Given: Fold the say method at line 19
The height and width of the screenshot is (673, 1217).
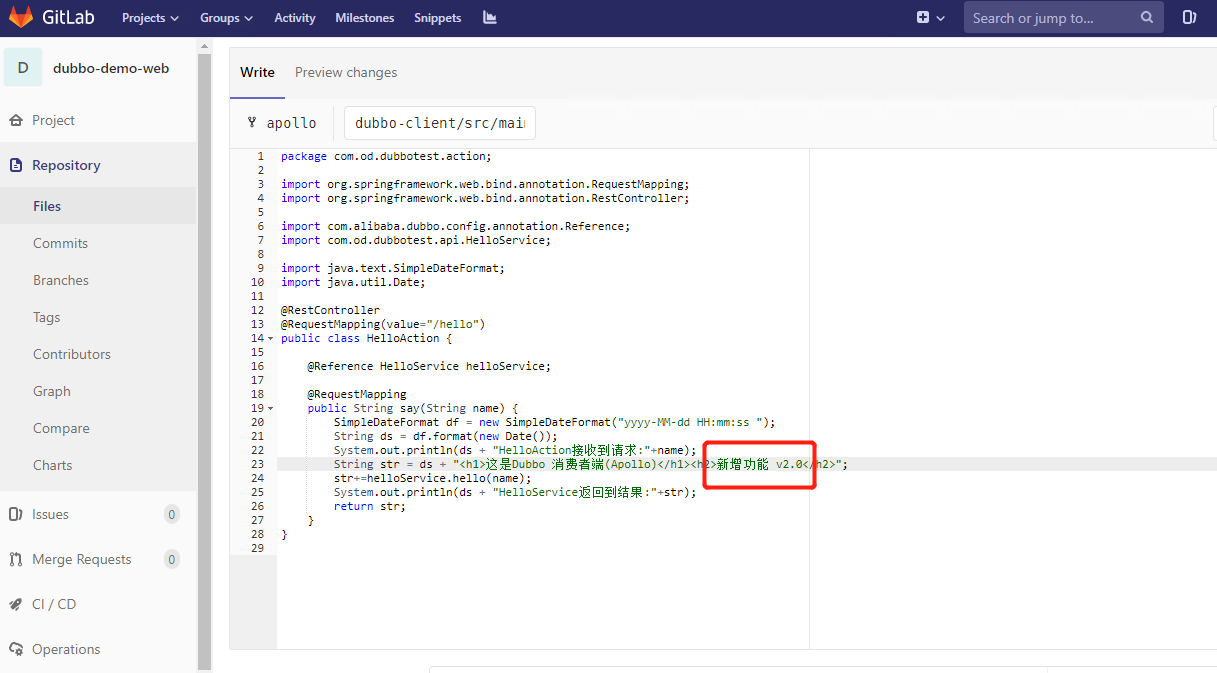Looking at the screenshot, I should [x=270, y=409].
